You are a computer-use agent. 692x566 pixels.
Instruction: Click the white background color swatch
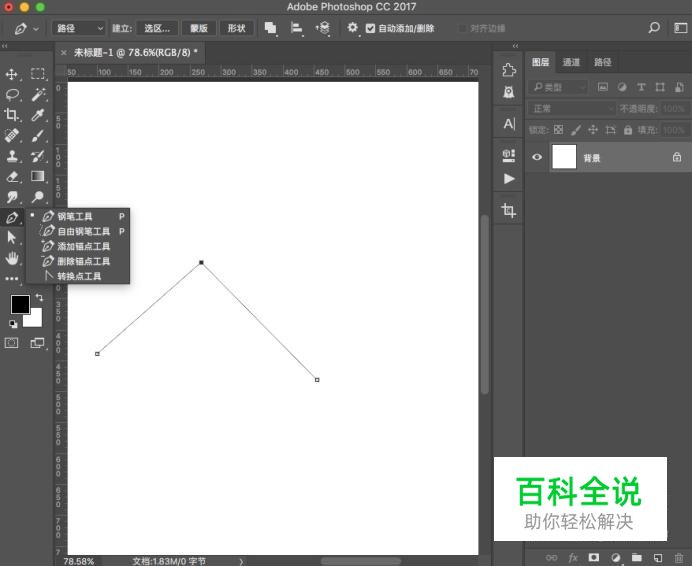(36, 321)
